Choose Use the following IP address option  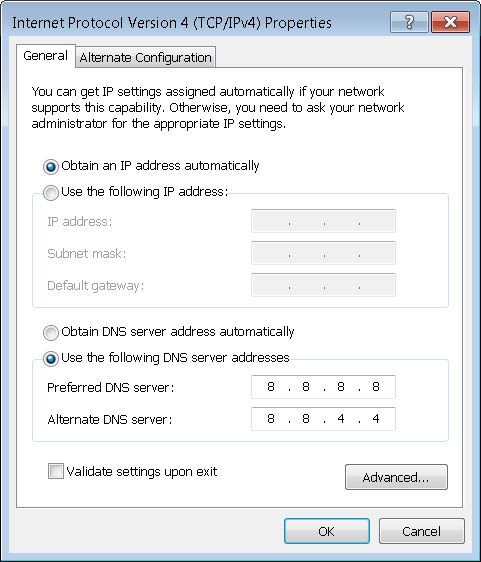click(x=51, y=193)
